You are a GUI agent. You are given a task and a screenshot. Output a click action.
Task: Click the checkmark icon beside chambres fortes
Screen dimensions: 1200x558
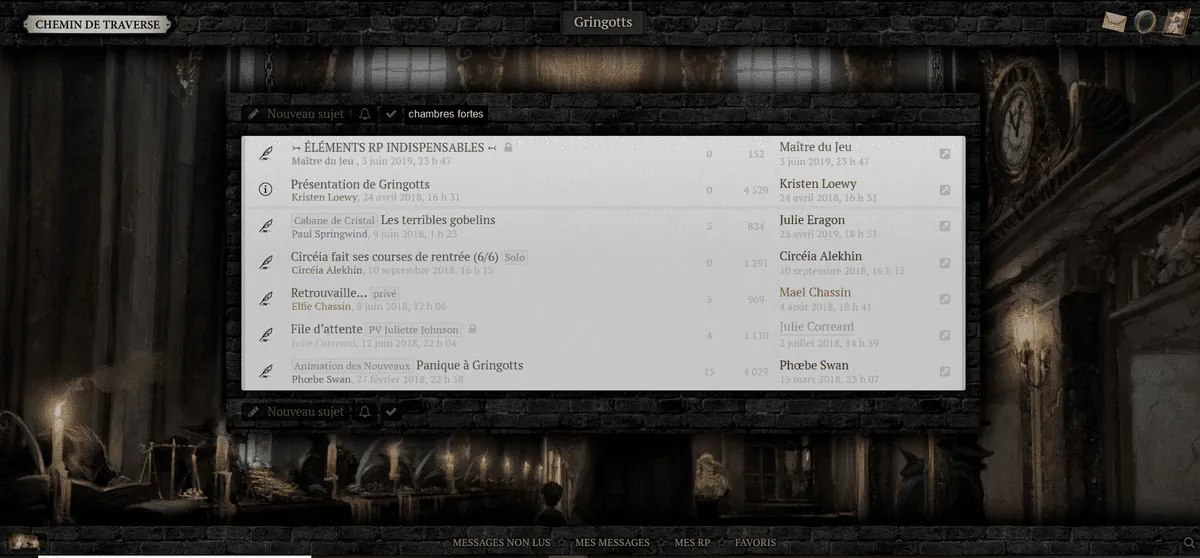pyautogui.click(x=391, y=114)
